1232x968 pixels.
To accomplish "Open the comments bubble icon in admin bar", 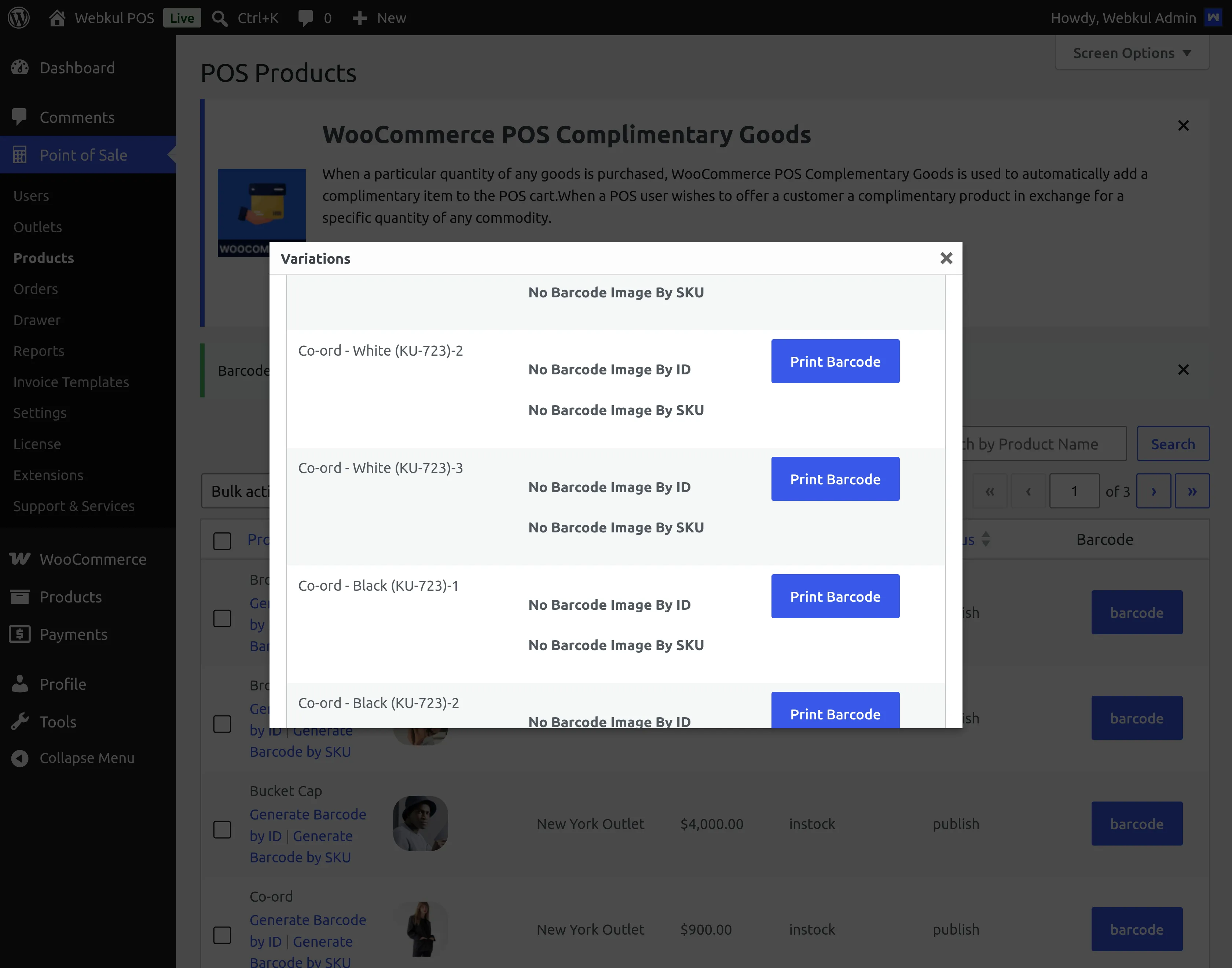I will [305, 18].
